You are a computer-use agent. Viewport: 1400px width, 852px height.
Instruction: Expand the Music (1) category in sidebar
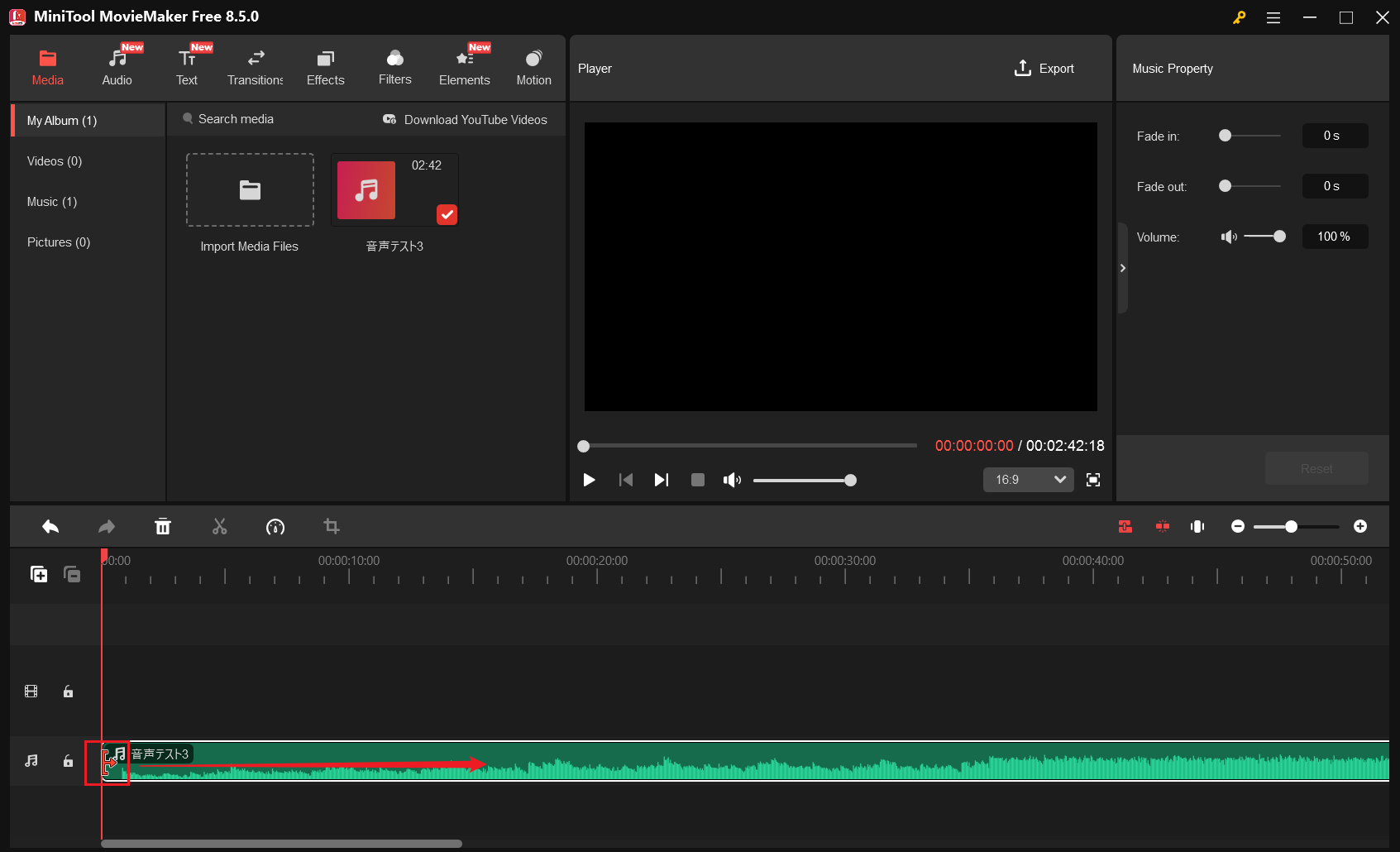coord(51,201)
